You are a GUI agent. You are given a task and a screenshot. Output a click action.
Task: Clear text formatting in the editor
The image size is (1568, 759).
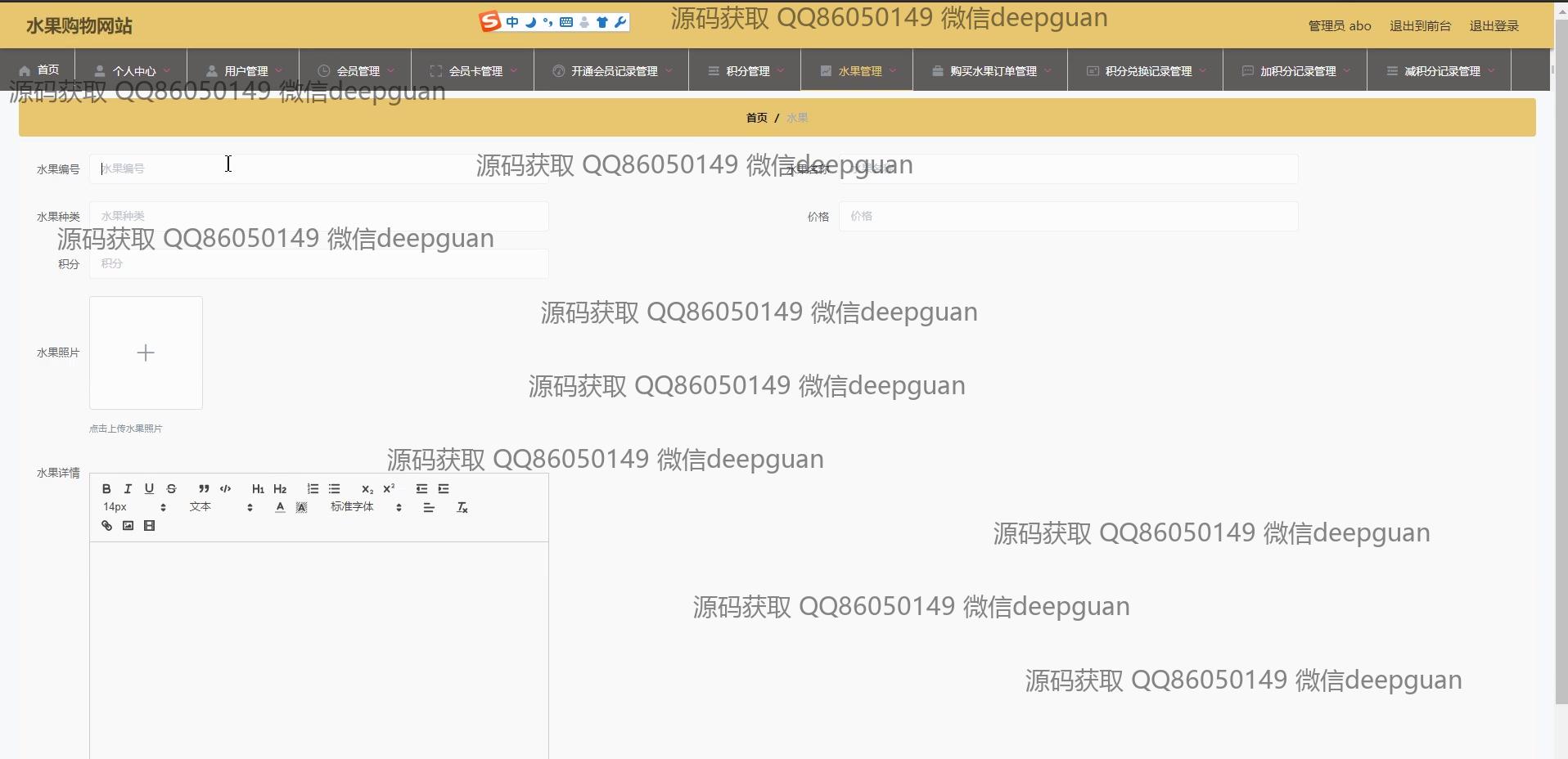coord(462,508)
